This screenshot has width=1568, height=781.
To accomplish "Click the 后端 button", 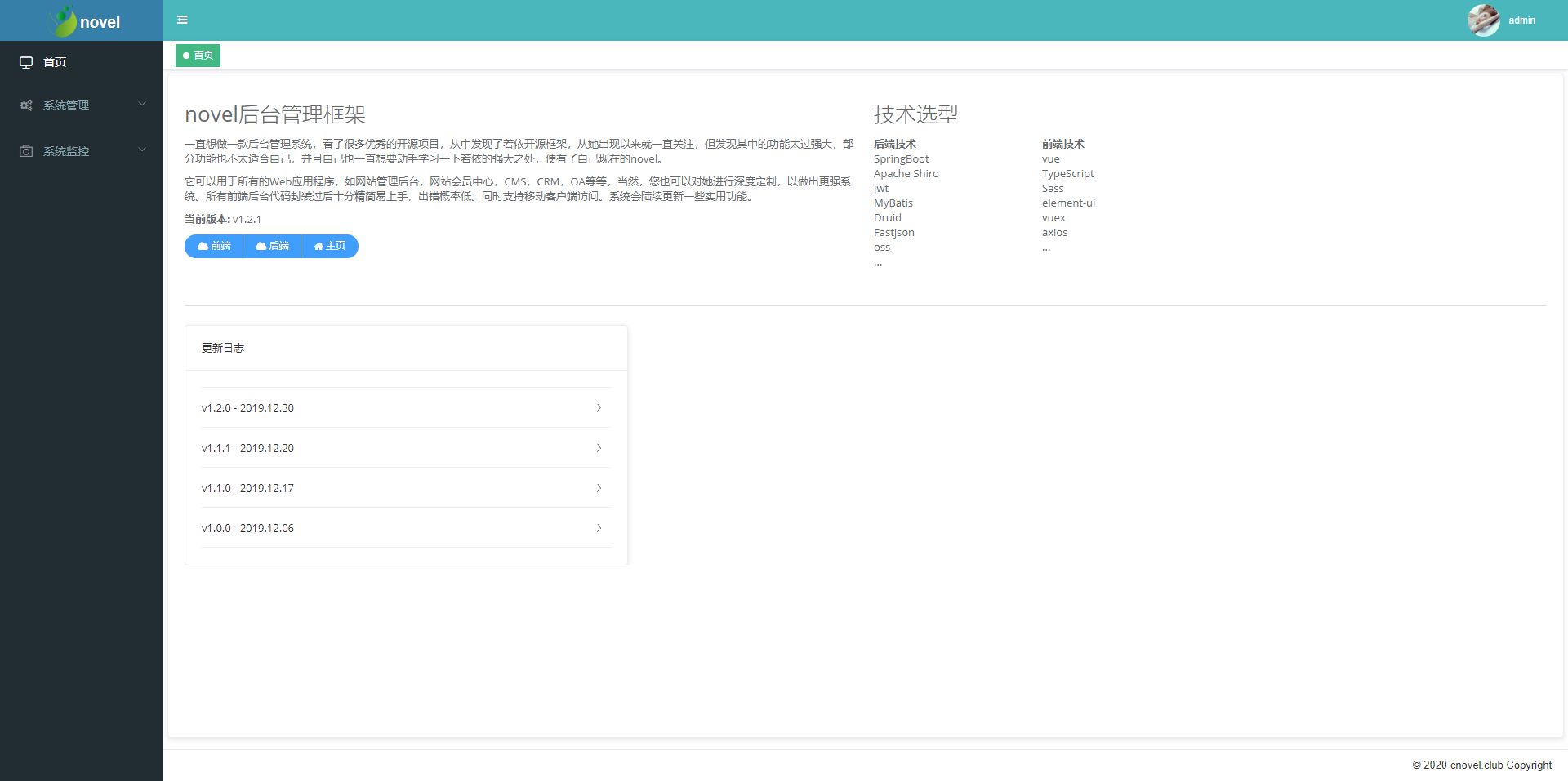I will pyautogui.click(x=272, y=246).
